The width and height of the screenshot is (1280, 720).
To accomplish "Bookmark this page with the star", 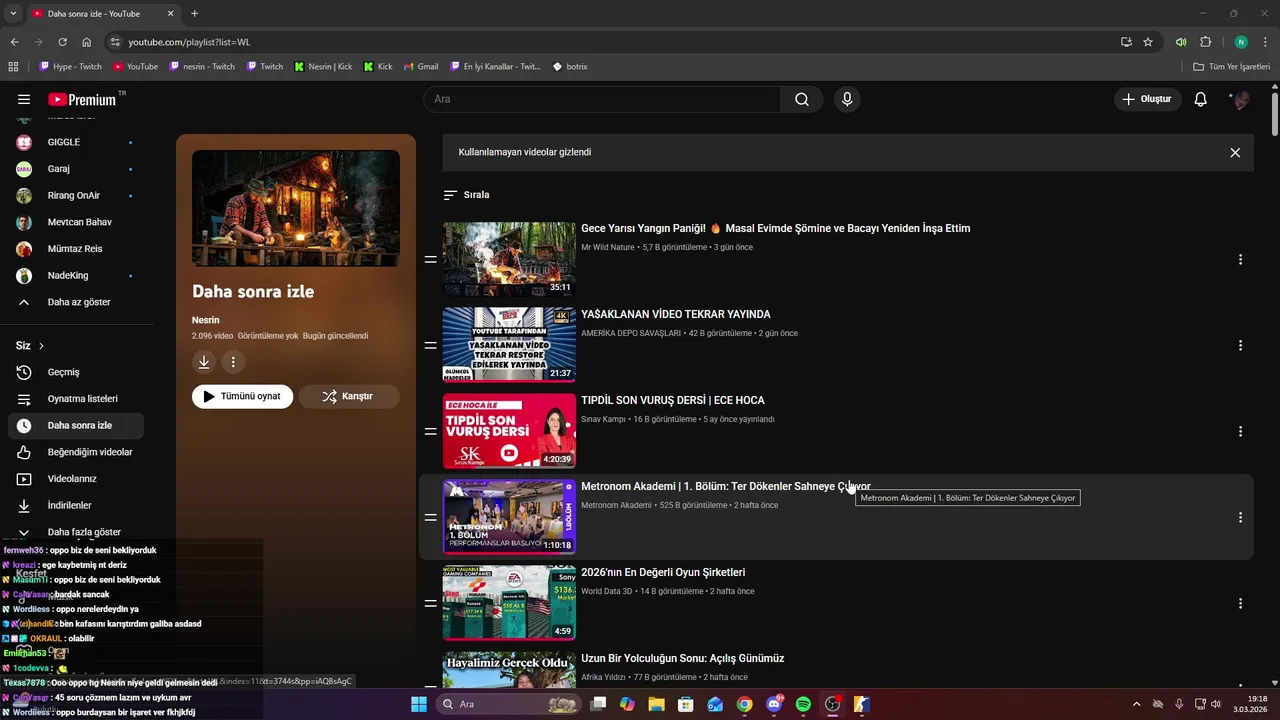I will 1148,42.
